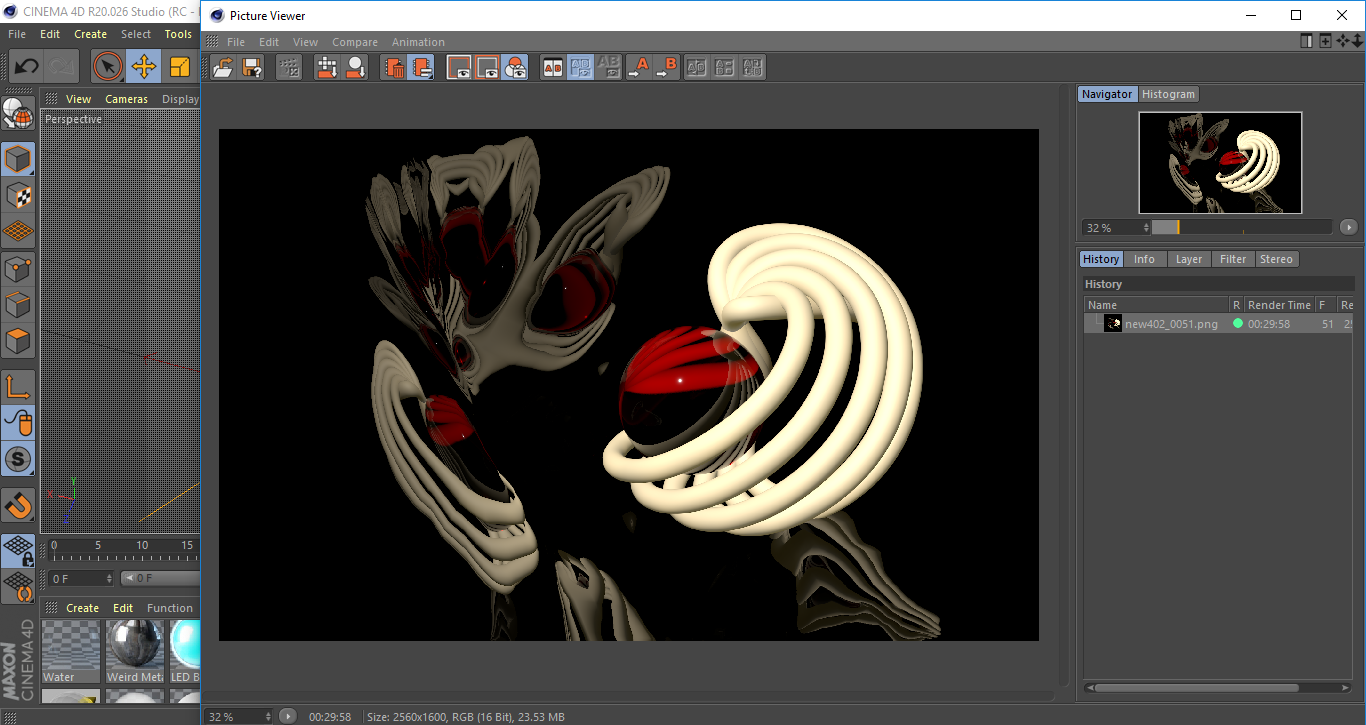Click the green render status dot

tap(1238, 323)
